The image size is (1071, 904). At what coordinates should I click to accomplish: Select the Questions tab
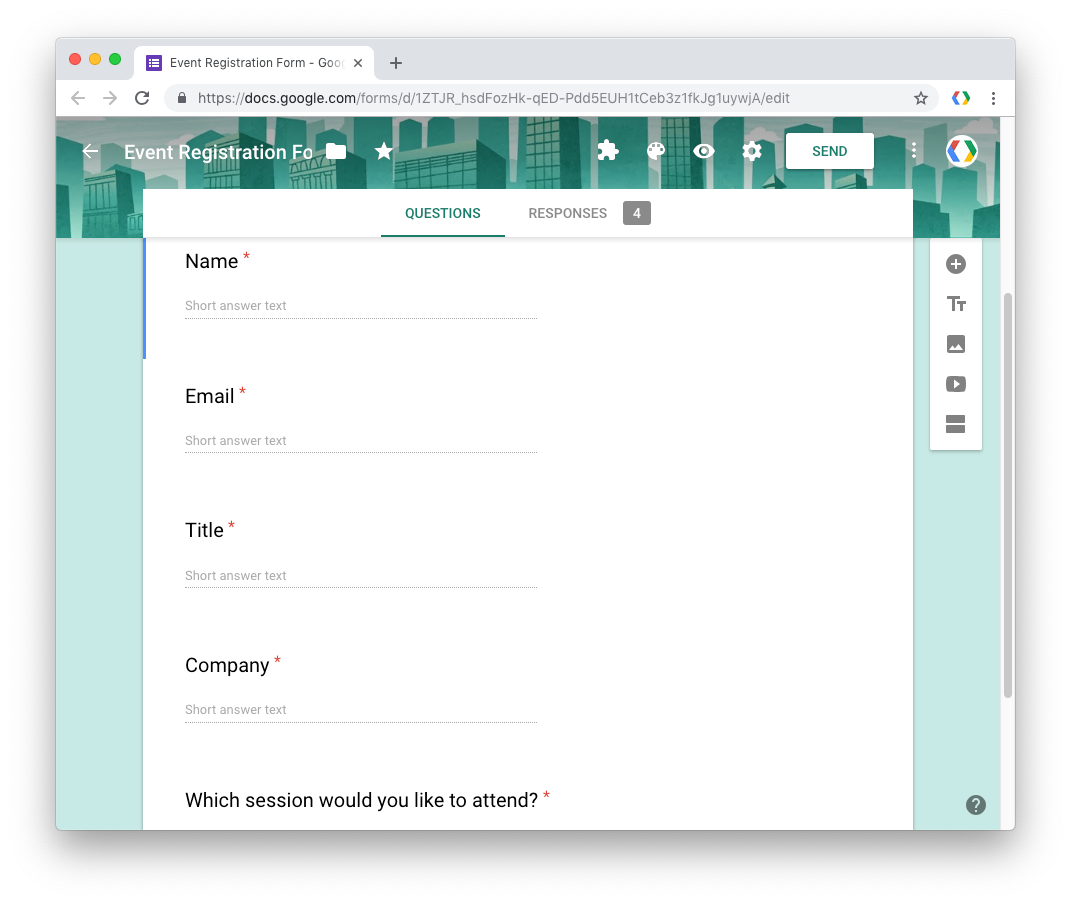click(442, 213)
